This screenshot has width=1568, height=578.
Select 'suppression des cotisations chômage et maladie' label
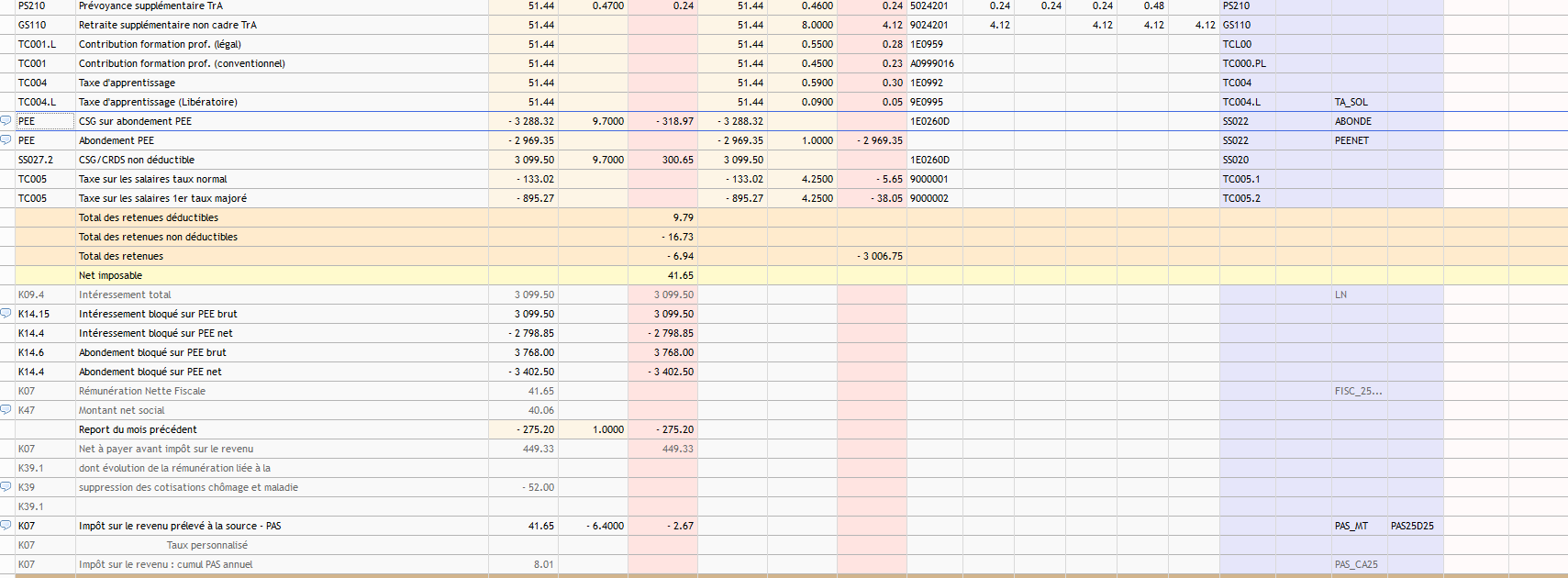coord(188,487)
